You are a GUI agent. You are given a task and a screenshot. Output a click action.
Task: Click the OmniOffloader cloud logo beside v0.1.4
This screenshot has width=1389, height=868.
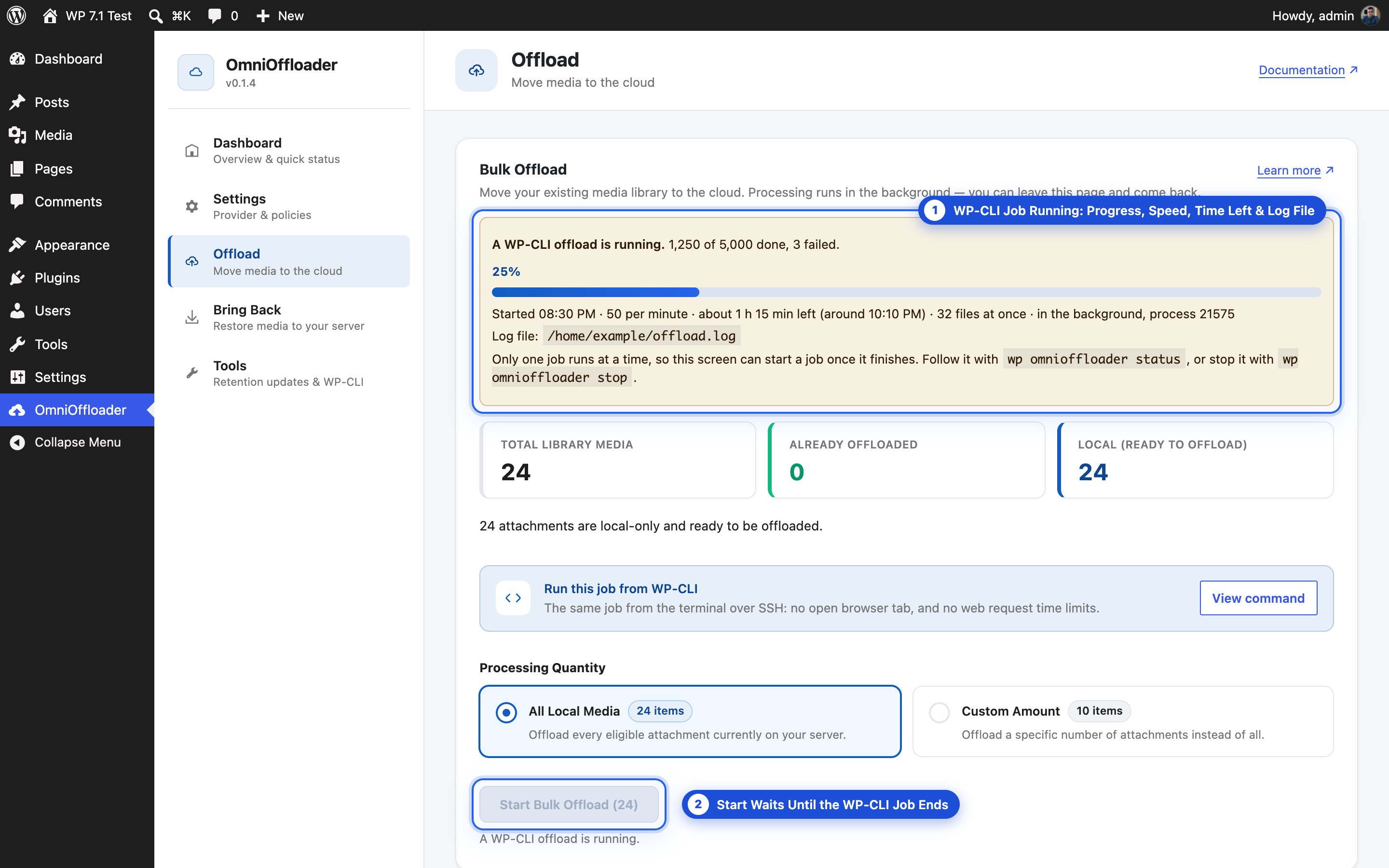[x=196, y=72]
